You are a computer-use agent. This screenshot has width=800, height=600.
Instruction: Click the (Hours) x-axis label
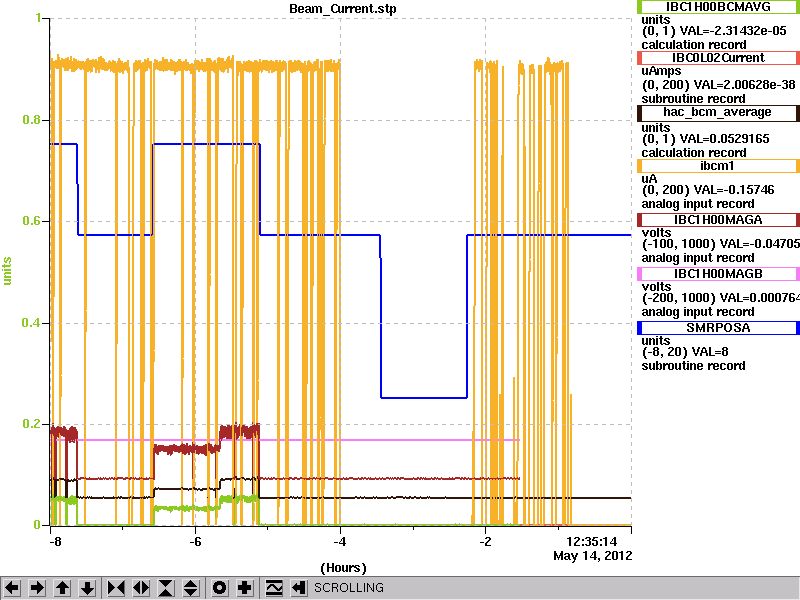(x=343, y=567)
